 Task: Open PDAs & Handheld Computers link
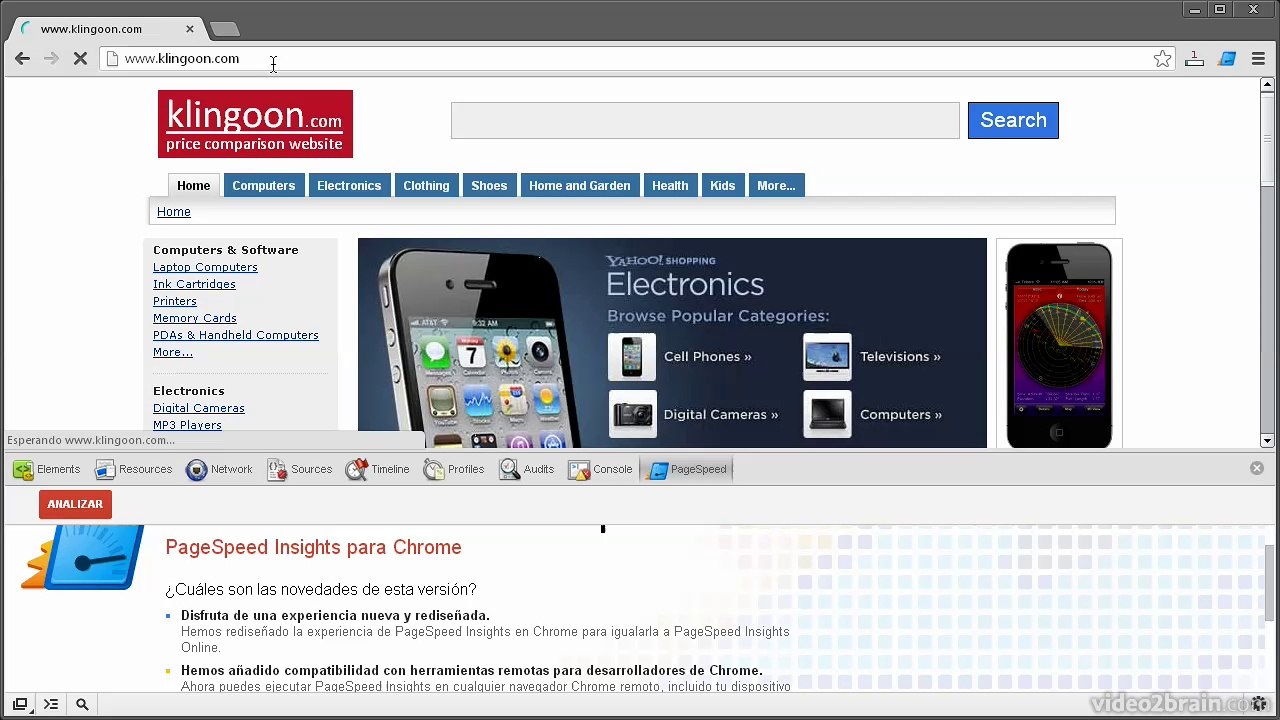click(236, 335)
